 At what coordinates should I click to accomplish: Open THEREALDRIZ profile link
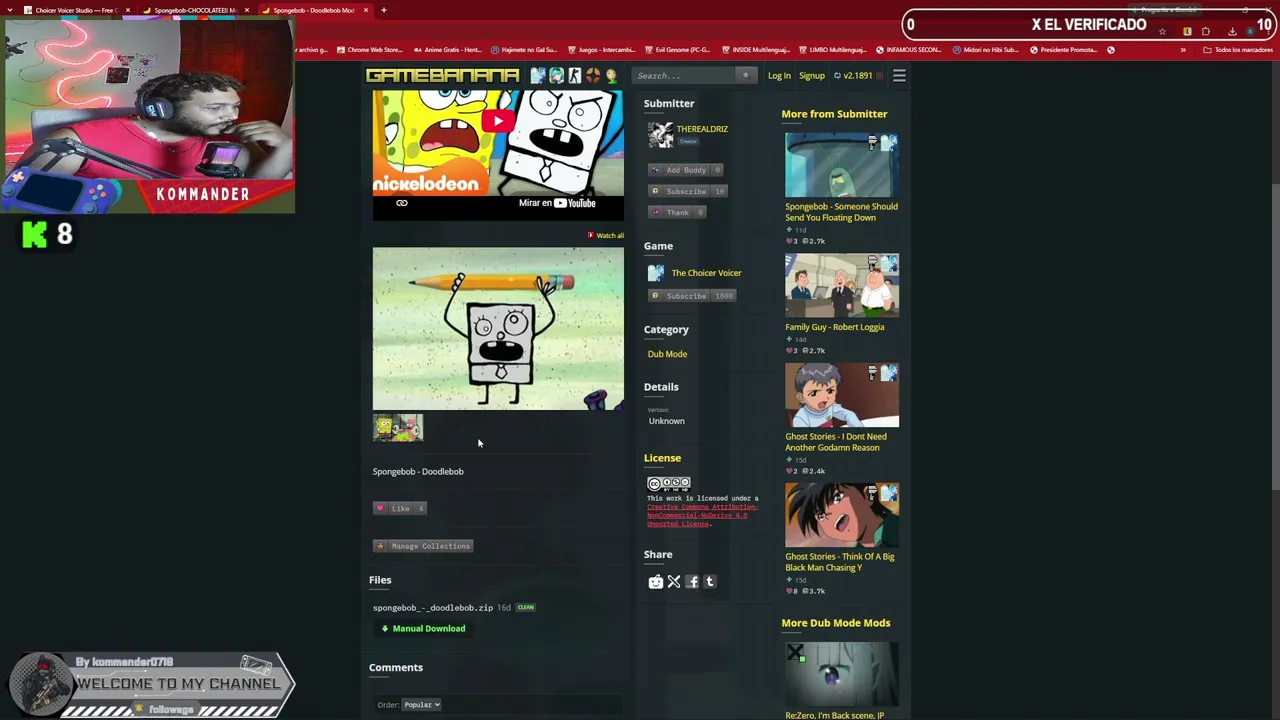702,129
